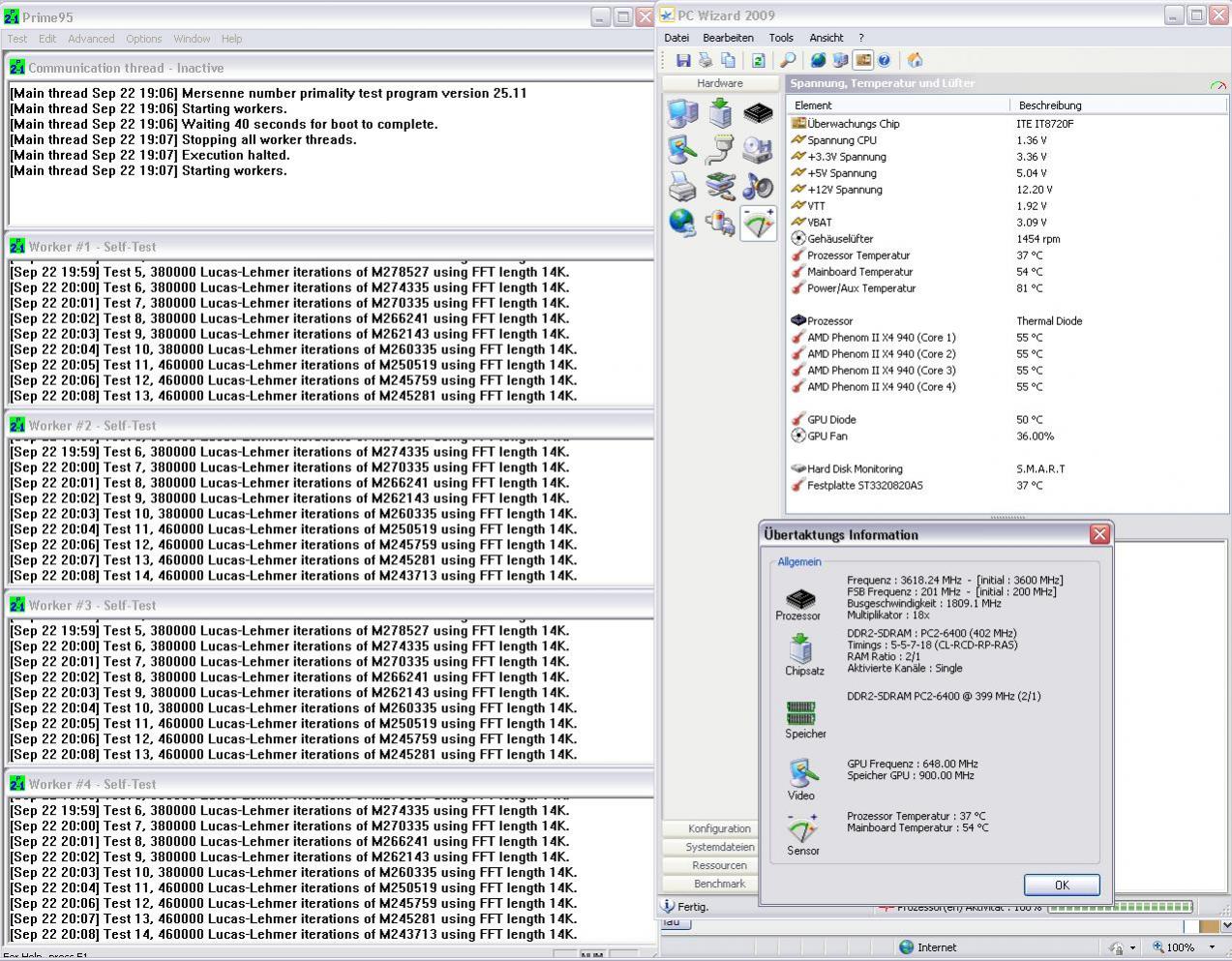Open the Advanced menu in Prime95
Screen dimensions: 1232x961
pos(91,39)
